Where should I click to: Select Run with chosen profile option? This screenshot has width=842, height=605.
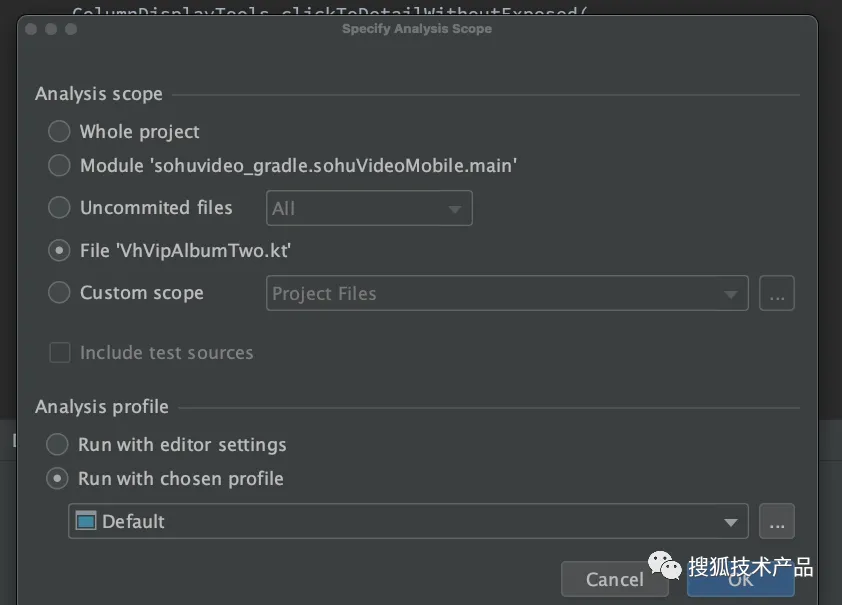58,479
